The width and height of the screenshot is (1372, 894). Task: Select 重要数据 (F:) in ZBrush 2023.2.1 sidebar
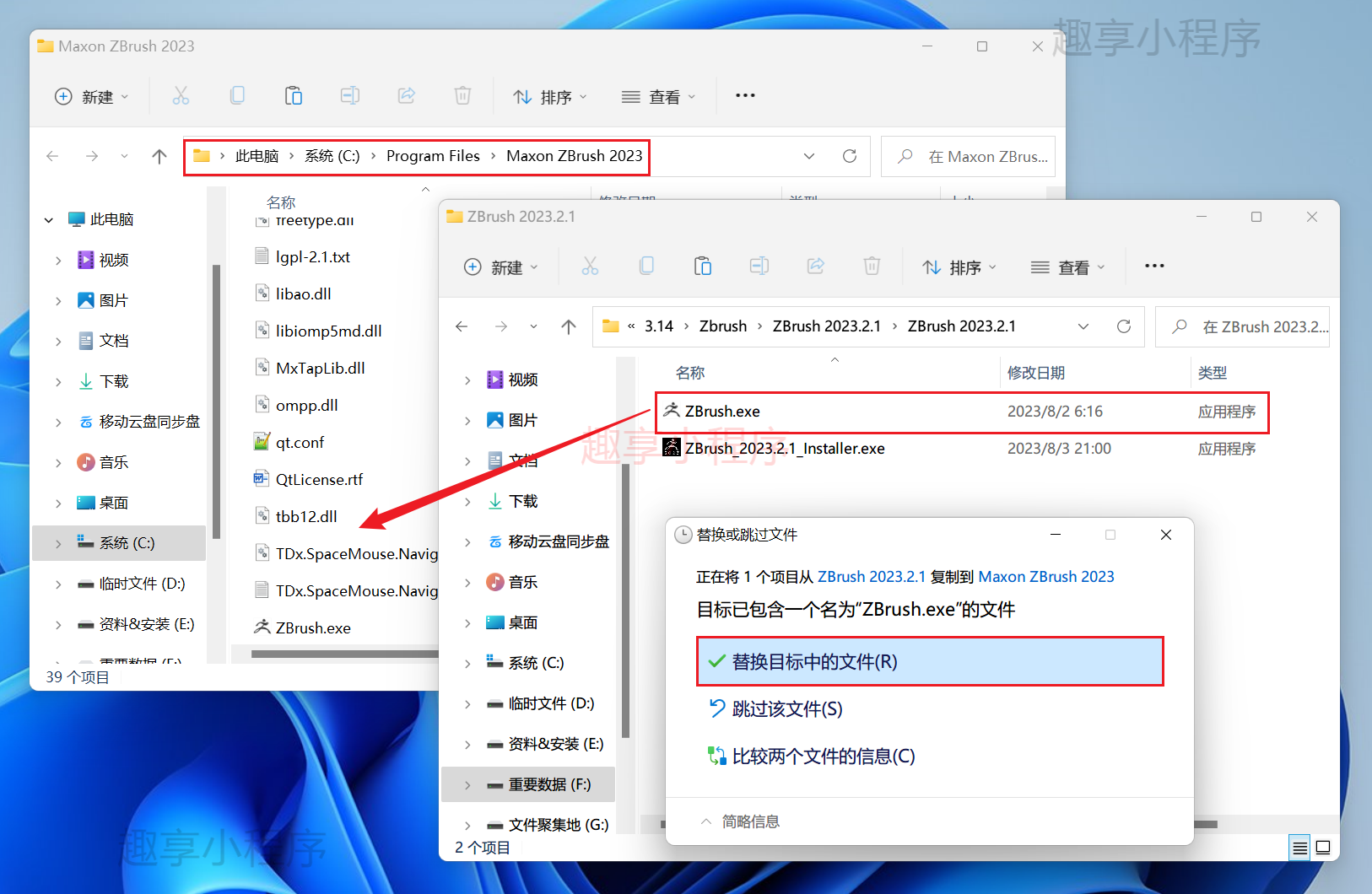point(528,784)
